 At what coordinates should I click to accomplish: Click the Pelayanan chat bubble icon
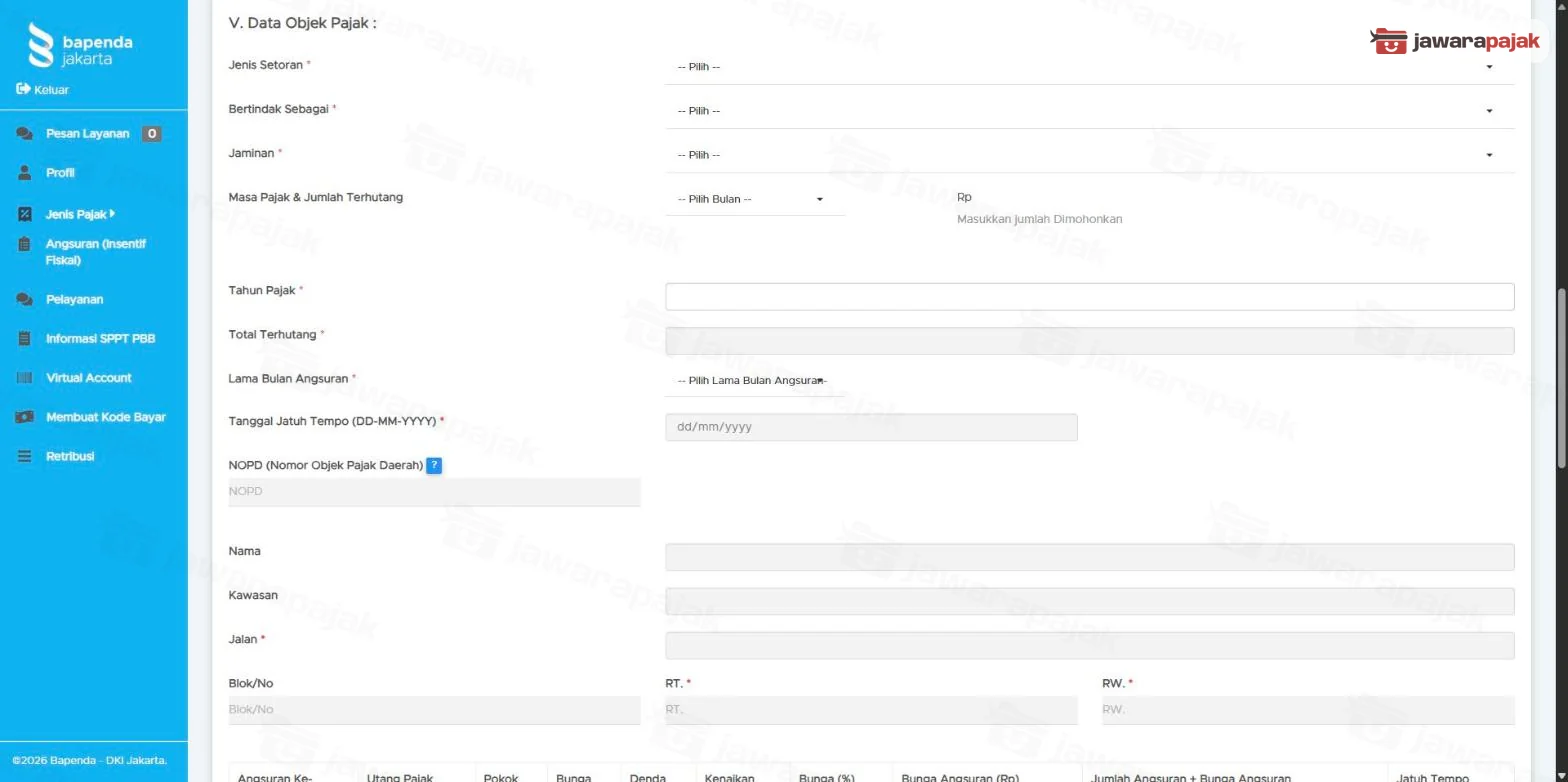pos(25,299)
